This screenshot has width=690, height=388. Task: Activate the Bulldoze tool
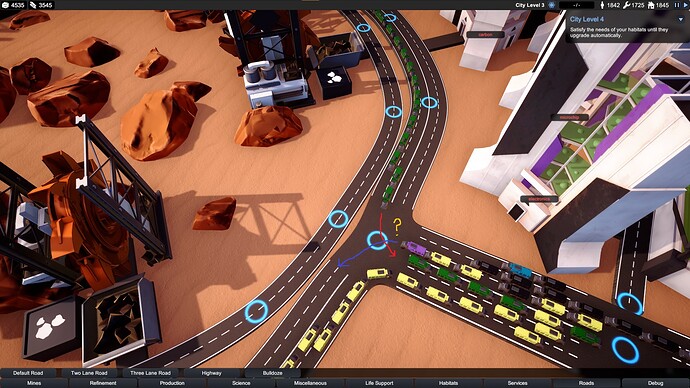(272, 373)
